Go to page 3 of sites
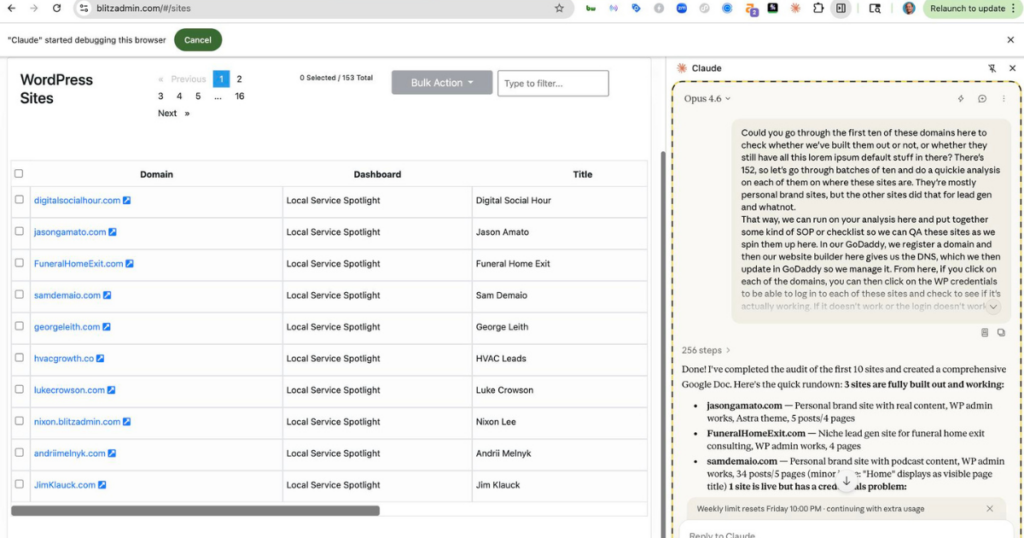This screenshot has width=1024, height=538. [161, 96]
